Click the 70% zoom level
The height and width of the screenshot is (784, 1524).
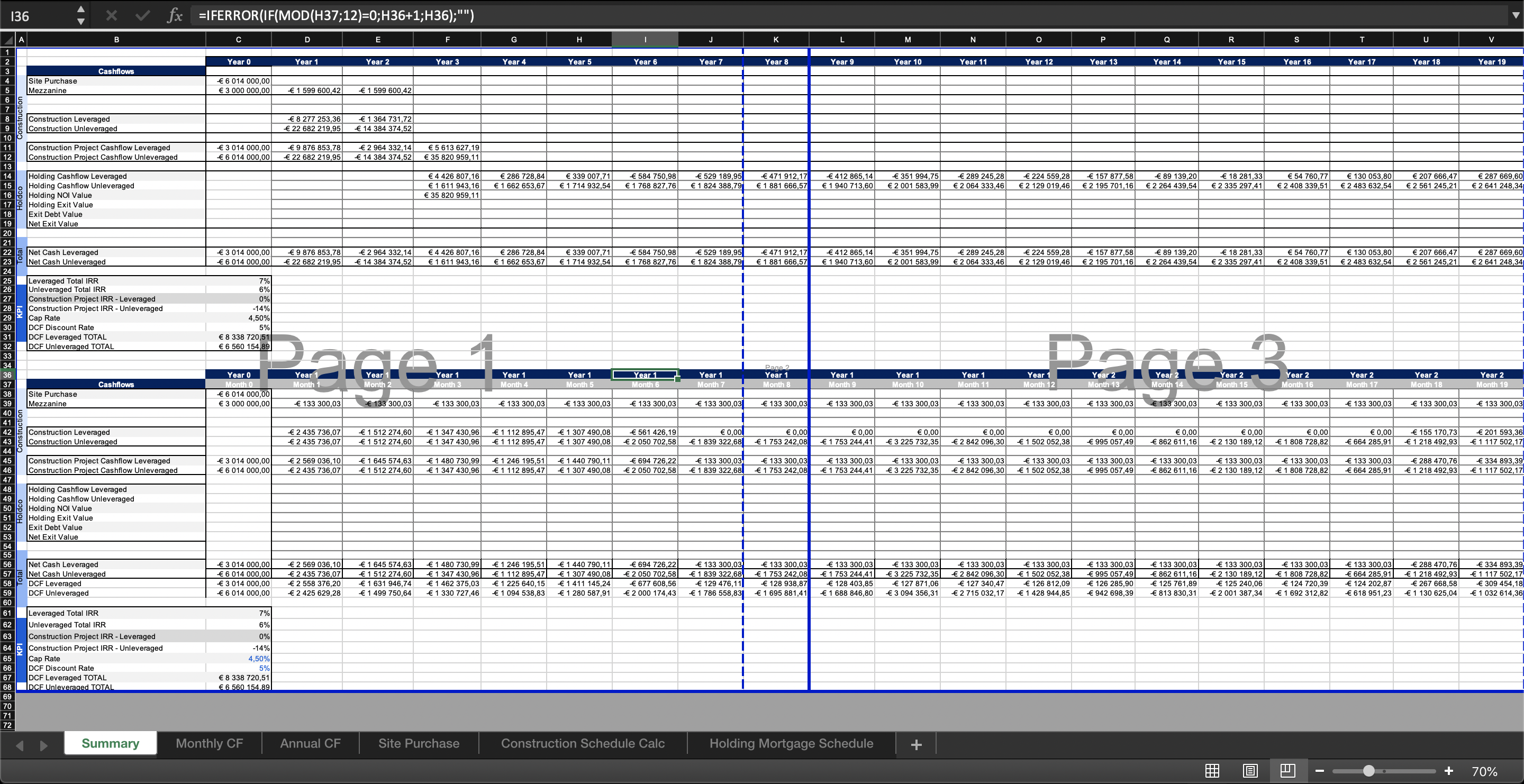[x=1484, y=771]
